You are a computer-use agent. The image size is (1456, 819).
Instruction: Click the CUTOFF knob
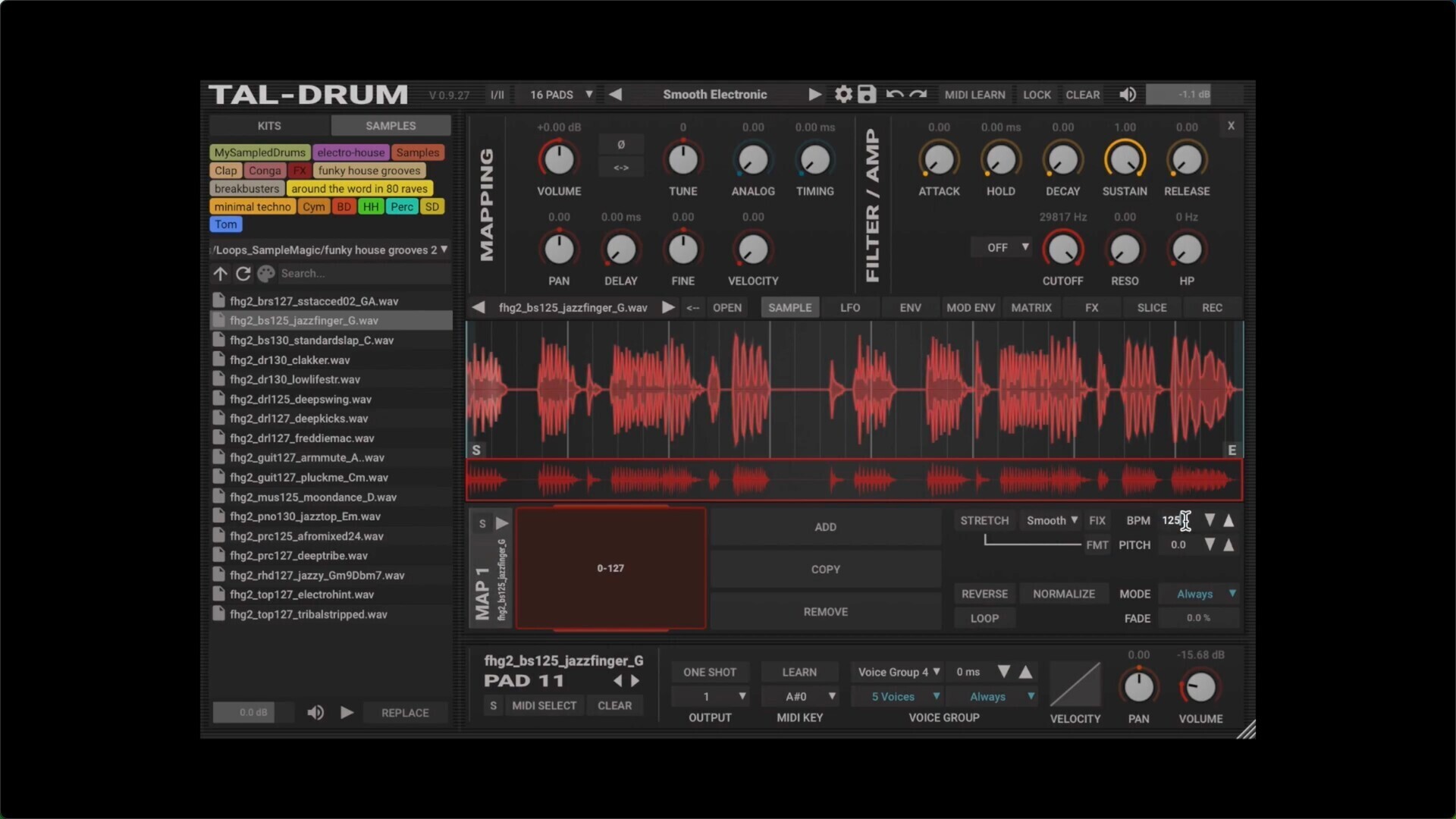click(x=1062, y=249)
